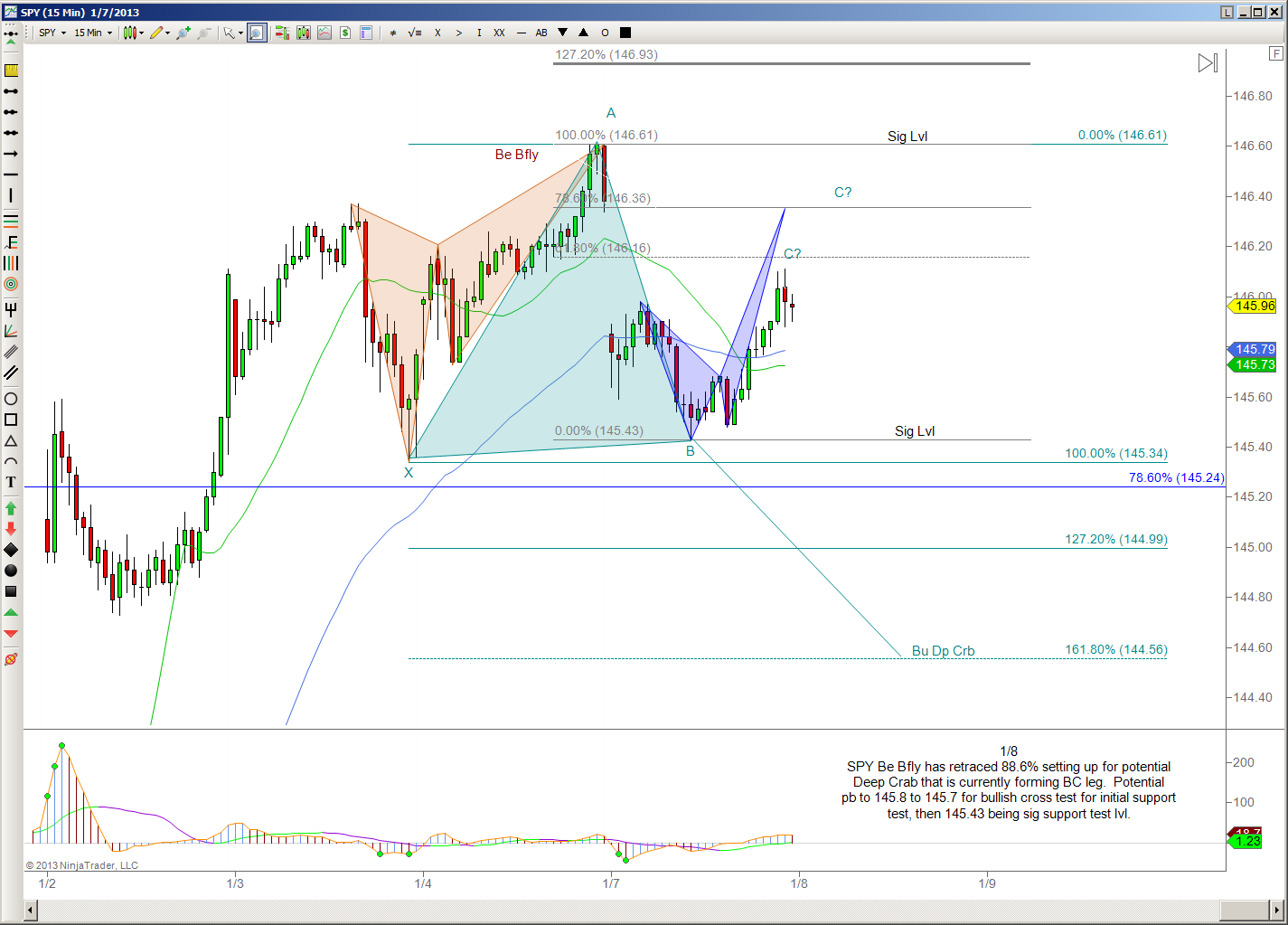Screen dimensions: 1288x925
Task: Click the XX toolbar item
Action: [499, 33]
